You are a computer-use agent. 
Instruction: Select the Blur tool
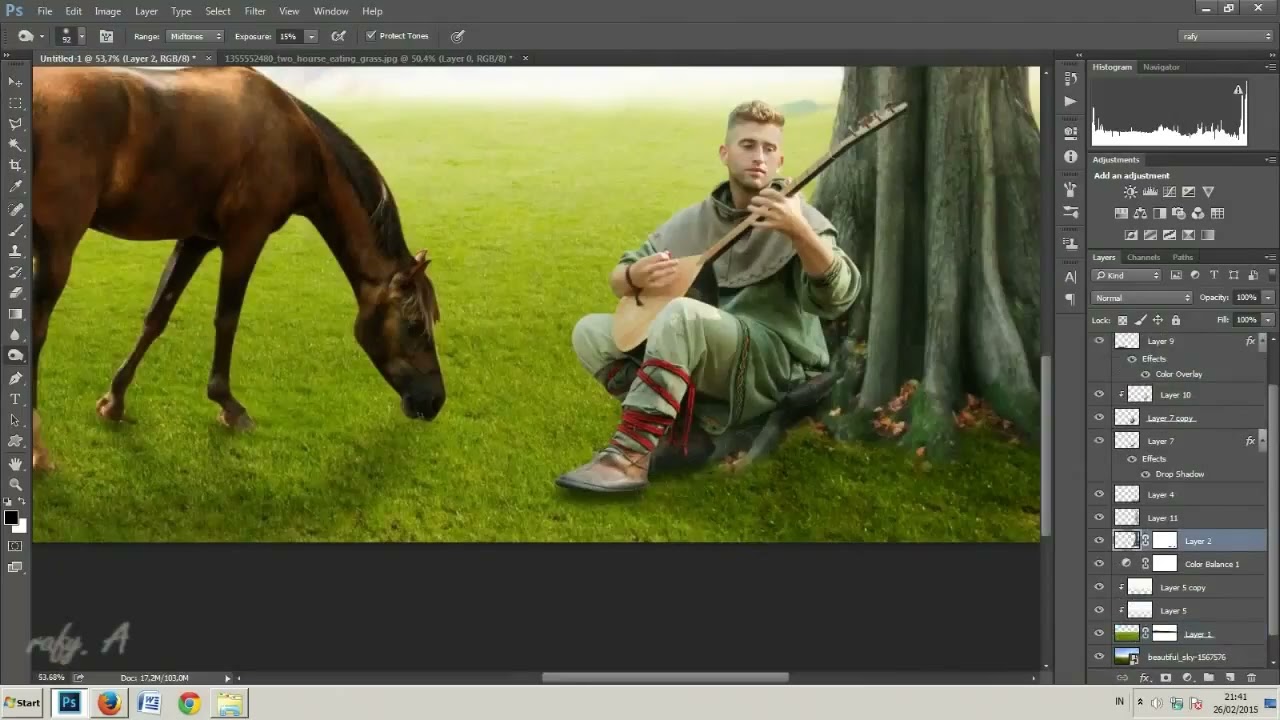pyautogui.click(x=15, y=335)
